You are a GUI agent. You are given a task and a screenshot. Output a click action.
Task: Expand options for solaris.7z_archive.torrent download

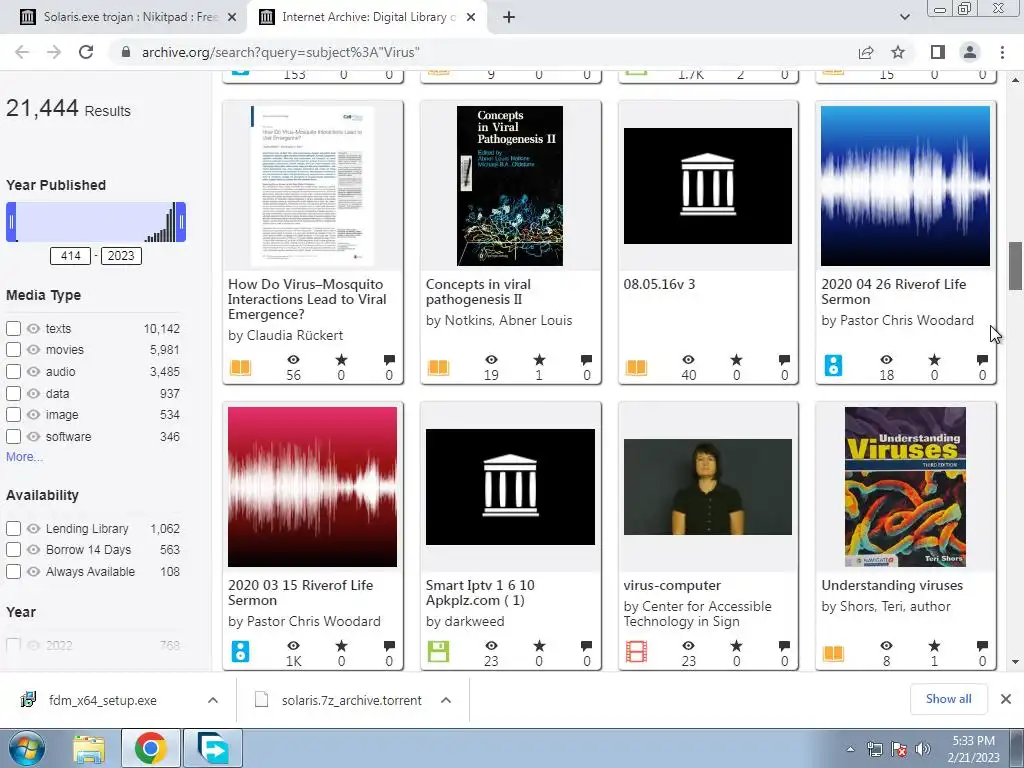[446, 700]
